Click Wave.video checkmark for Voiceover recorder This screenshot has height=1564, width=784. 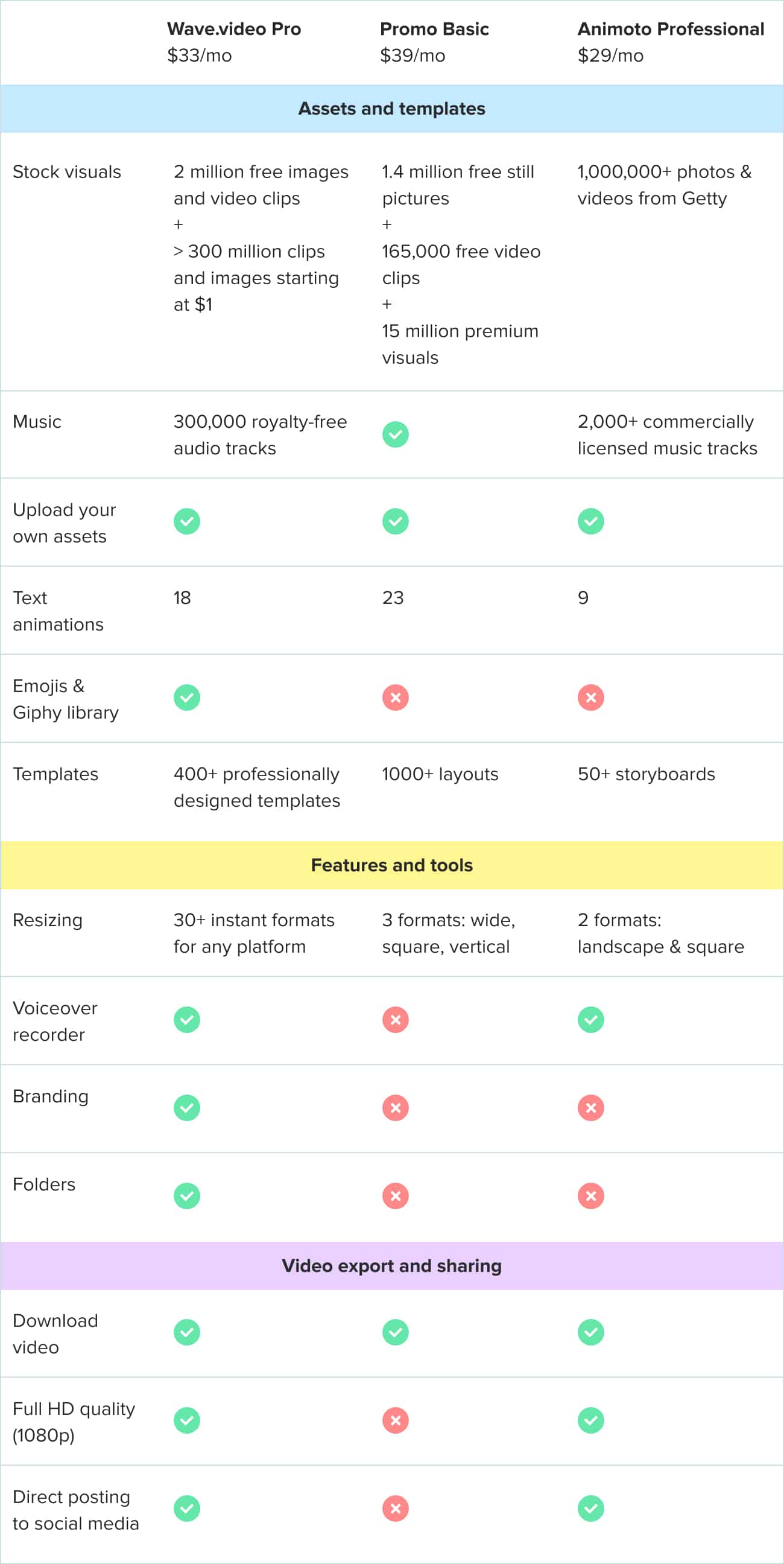point(187,1020)
